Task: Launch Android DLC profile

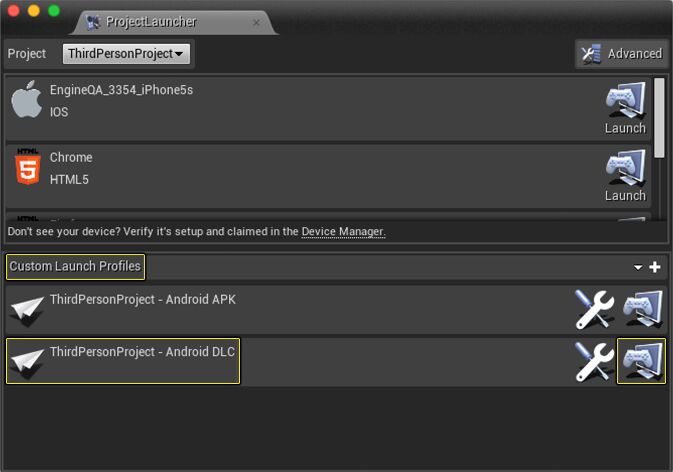Action: point(642,361)
